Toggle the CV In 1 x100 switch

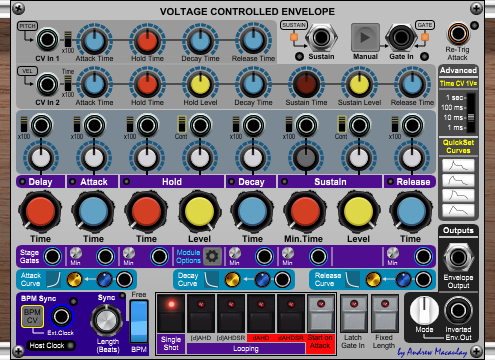tap(68, 39)
